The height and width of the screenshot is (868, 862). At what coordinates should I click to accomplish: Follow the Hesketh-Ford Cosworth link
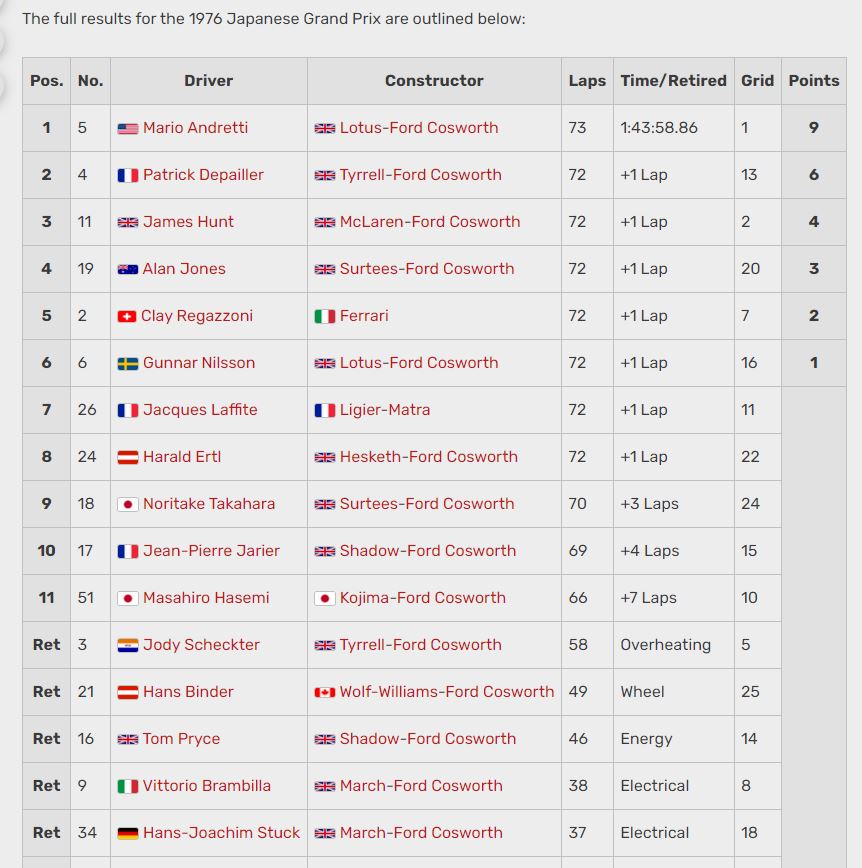click(429, 457)
